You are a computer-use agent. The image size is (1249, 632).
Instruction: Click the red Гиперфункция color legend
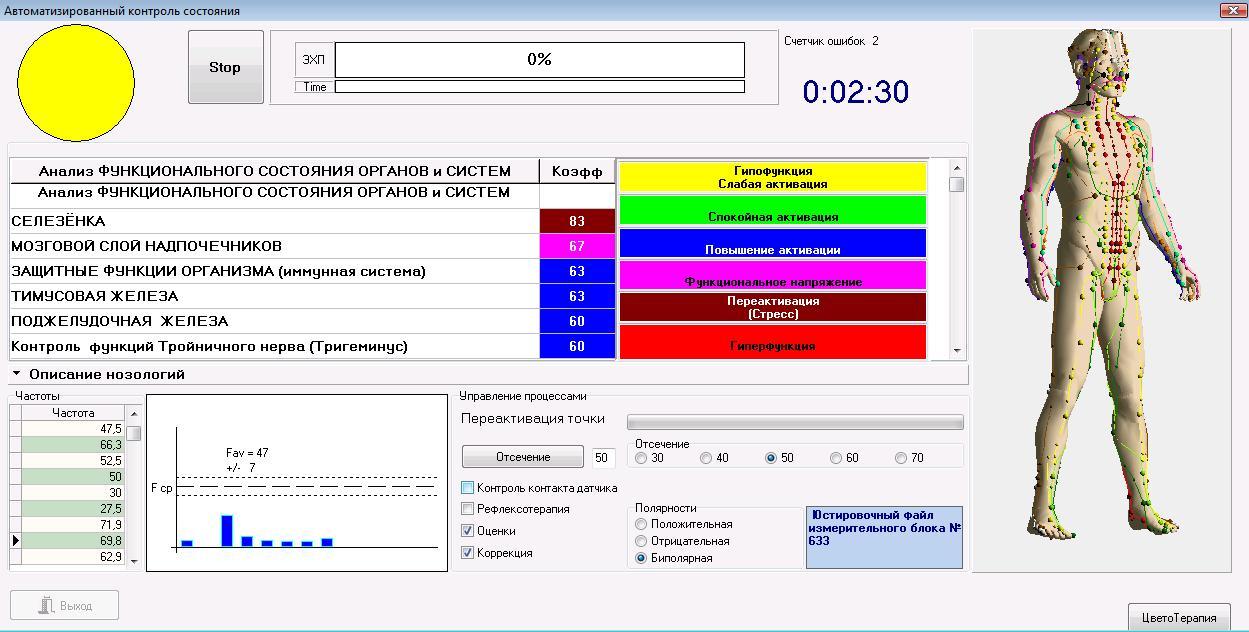pos(773,343)
